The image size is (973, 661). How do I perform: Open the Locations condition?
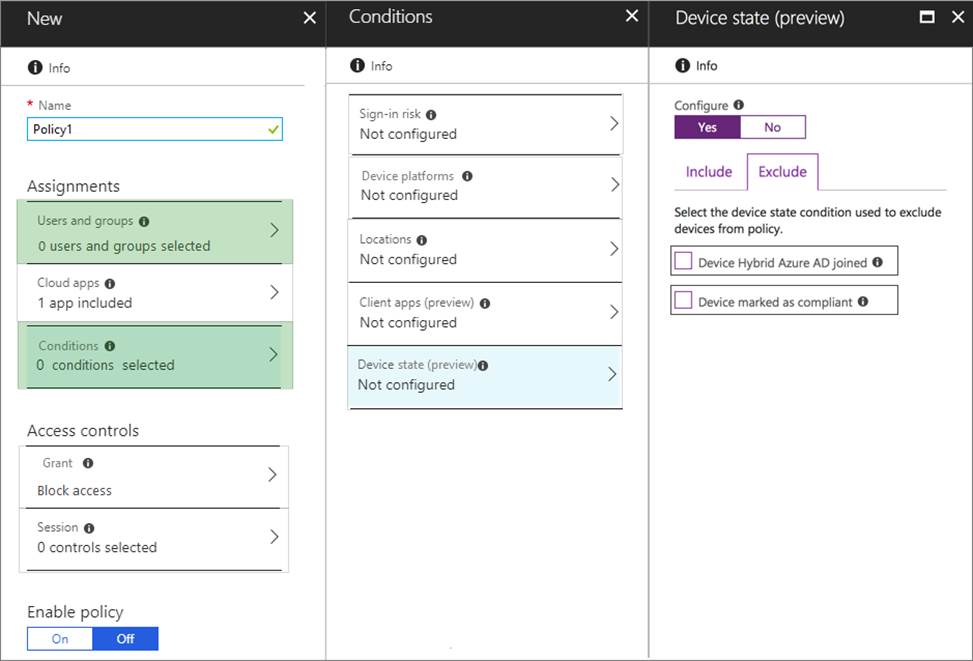pos(485,250)
